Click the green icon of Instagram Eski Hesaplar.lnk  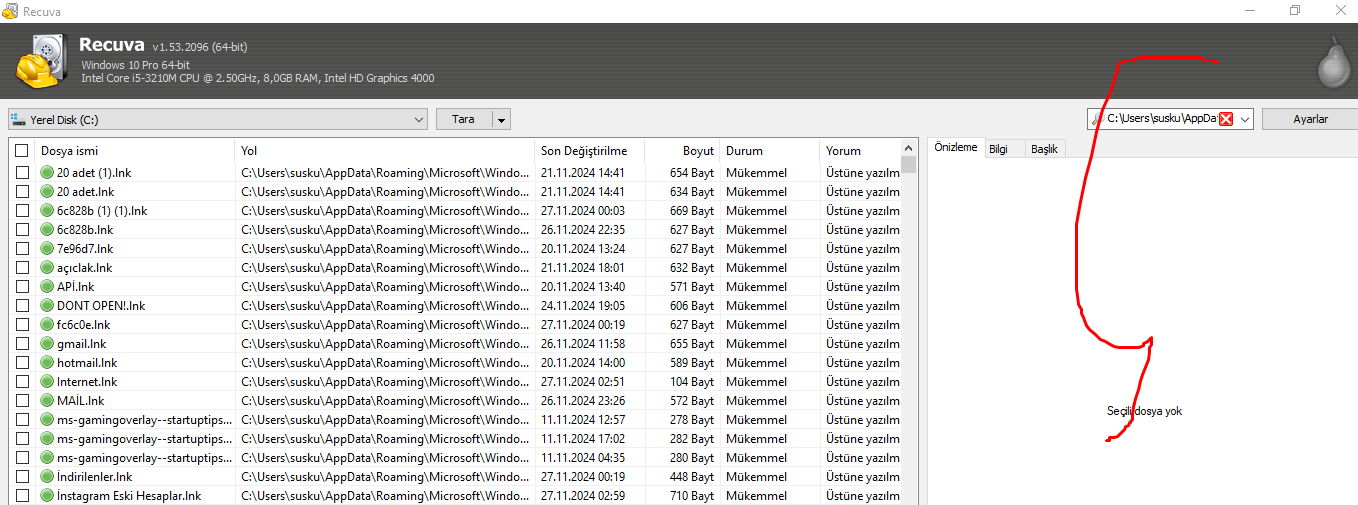(x=47, y=496)
